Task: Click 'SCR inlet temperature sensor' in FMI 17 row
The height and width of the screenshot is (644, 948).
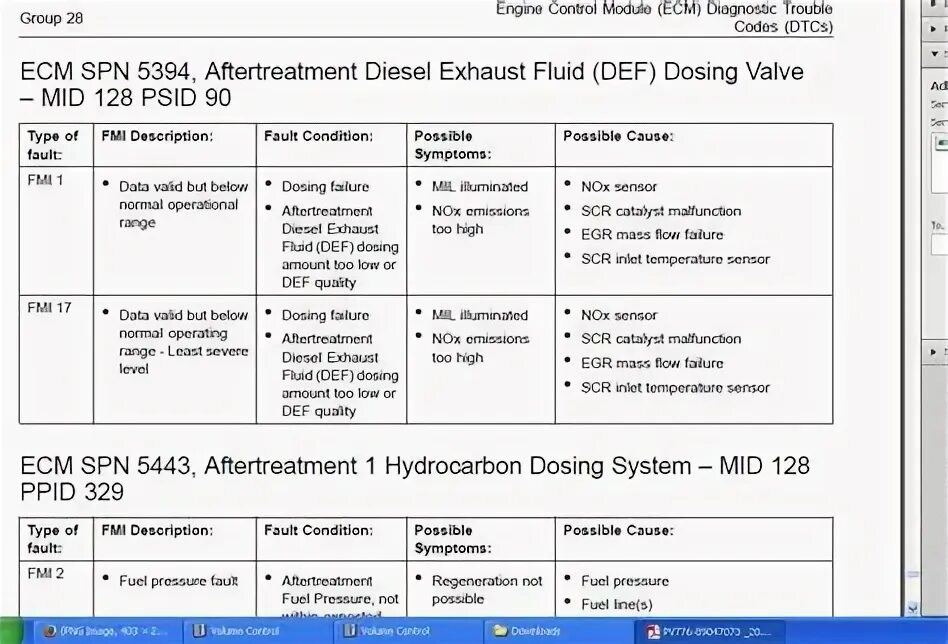Action: pyautogui.click(x=675, y=387)
